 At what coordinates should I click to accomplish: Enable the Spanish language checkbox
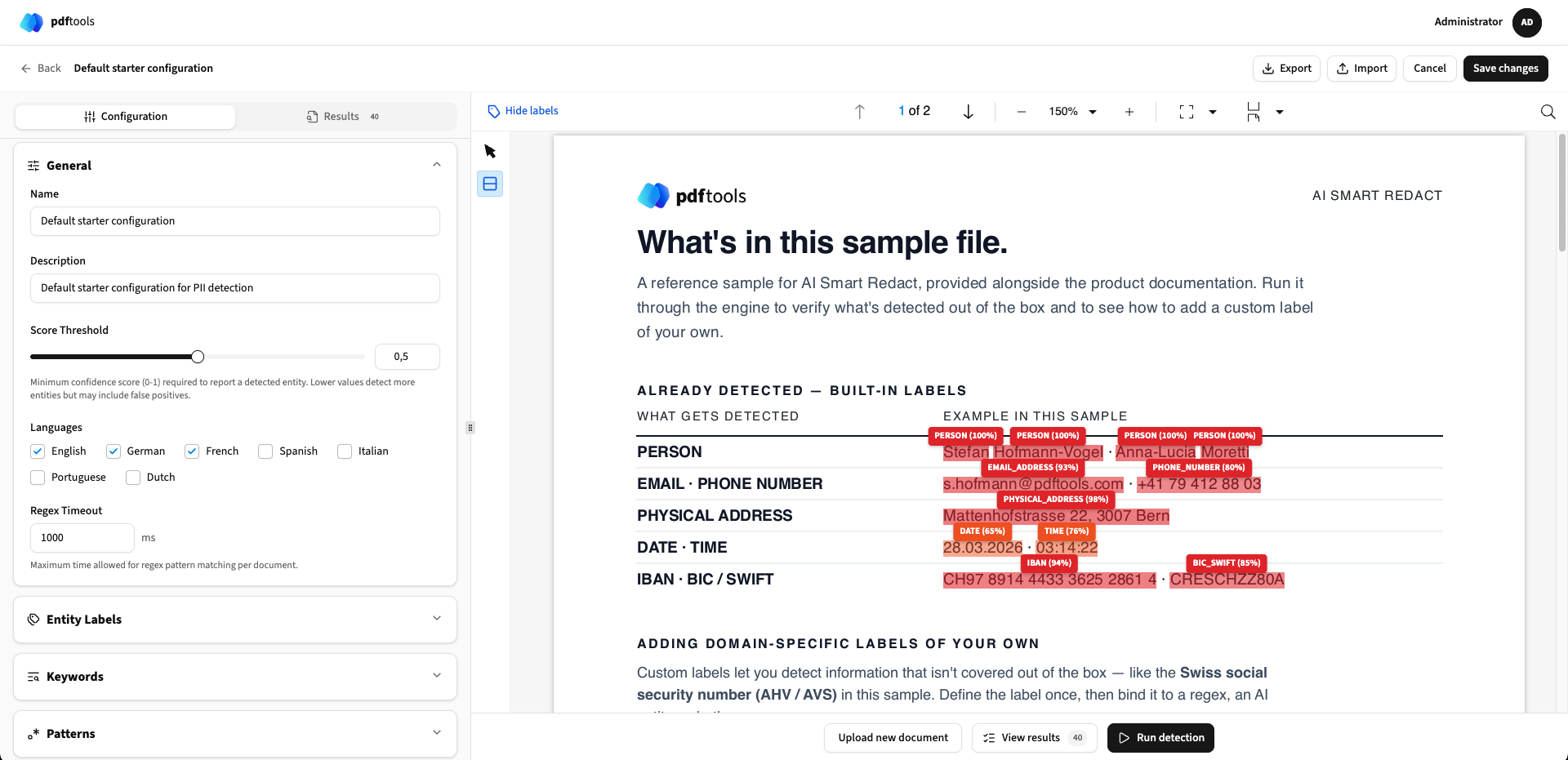tap(265, 451)
